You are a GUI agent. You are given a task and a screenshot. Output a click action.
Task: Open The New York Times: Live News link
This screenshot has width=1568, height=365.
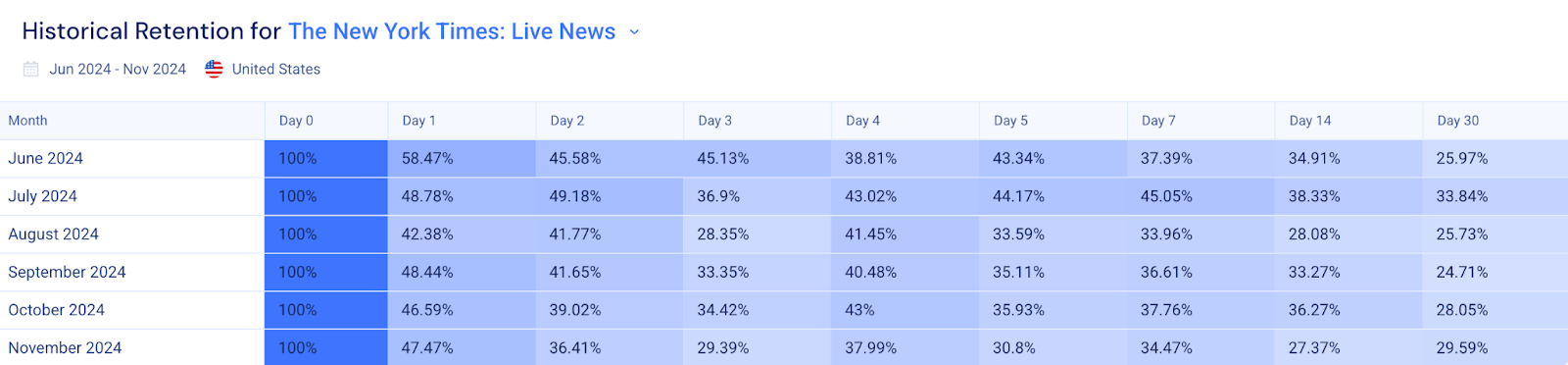[452, 31]
